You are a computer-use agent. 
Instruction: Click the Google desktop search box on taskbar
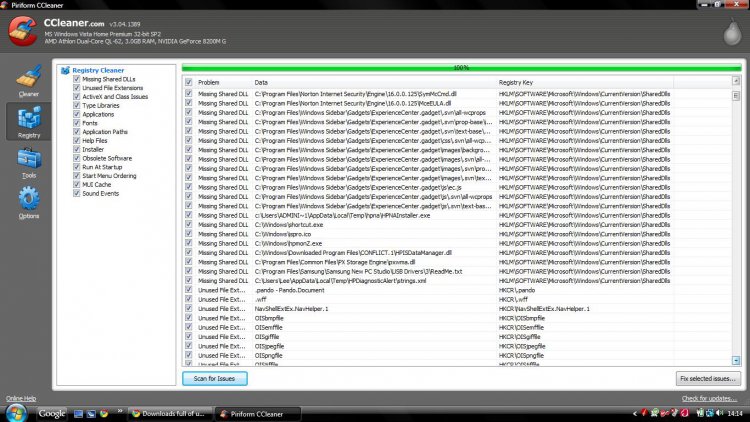tap(51, 413)
